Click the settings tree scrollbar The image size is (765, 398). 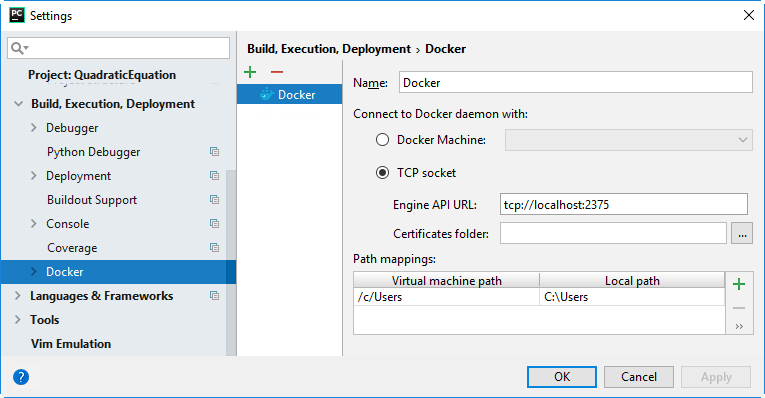coord(231,262)
